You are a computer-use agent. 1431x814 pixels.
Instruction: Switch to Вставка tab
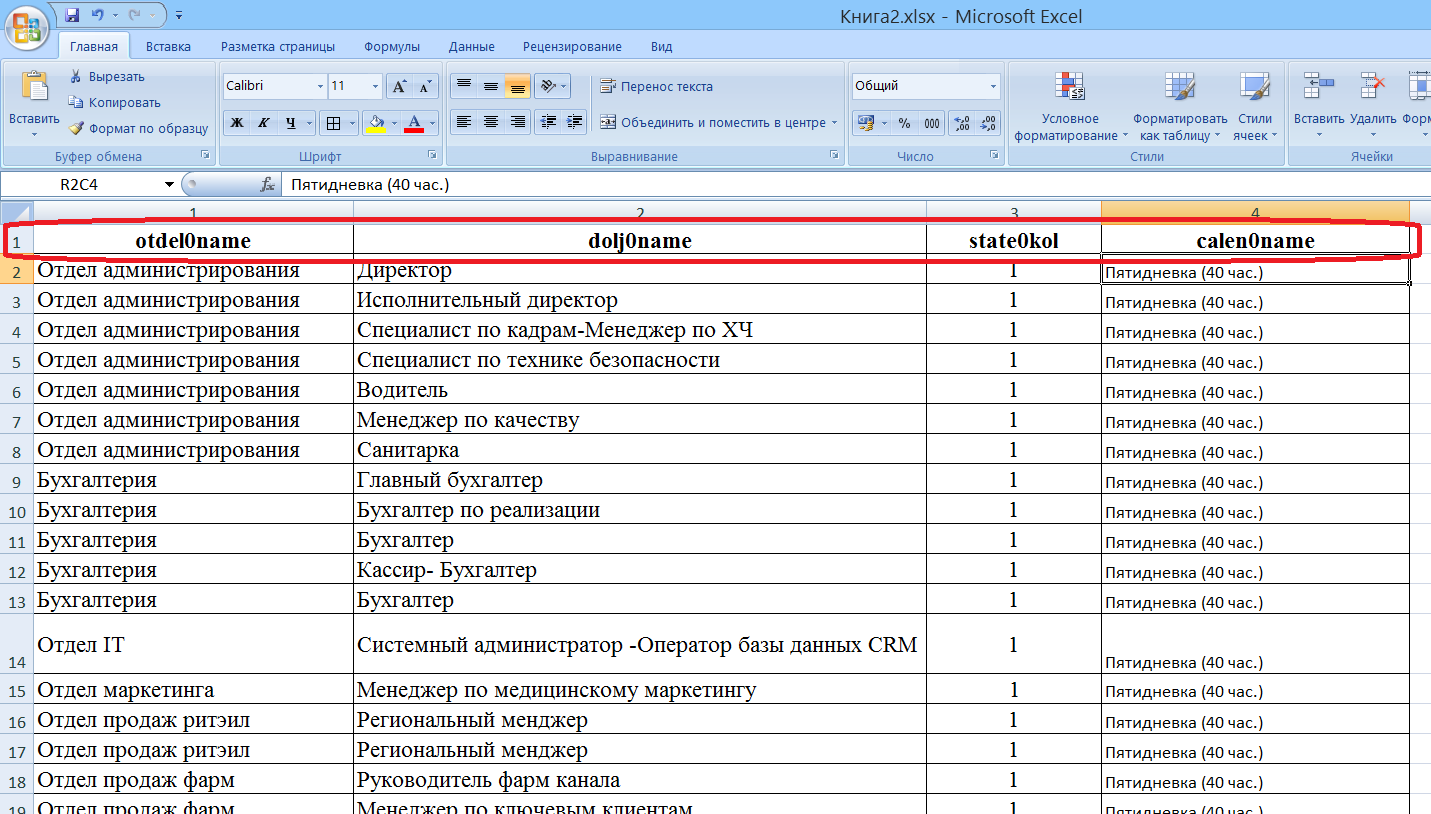pyautogui.click(x=168, y=46)
